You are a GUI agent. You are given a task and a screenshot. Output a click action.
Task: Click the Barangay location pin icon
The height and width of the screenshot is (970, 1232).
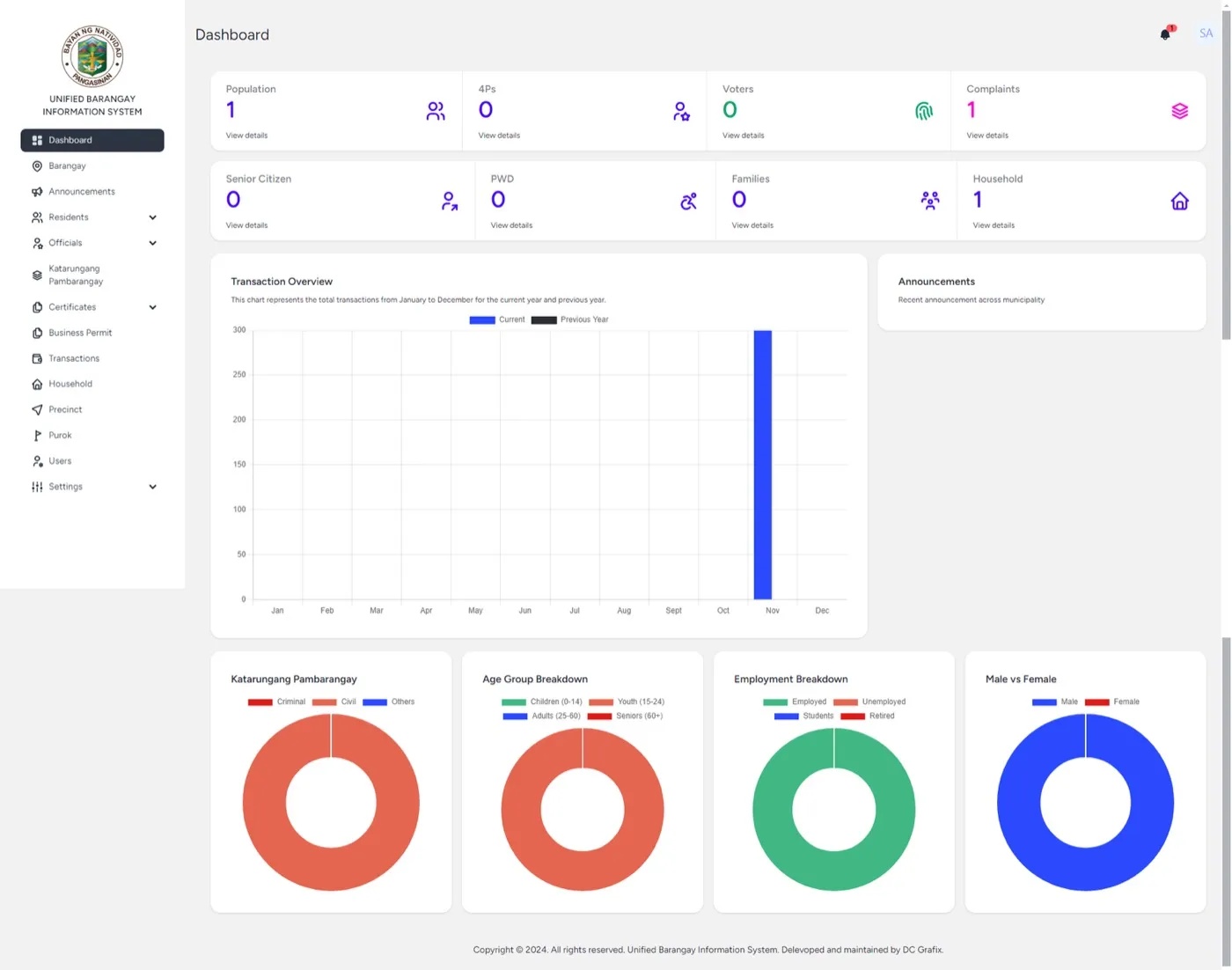[37, 165]
